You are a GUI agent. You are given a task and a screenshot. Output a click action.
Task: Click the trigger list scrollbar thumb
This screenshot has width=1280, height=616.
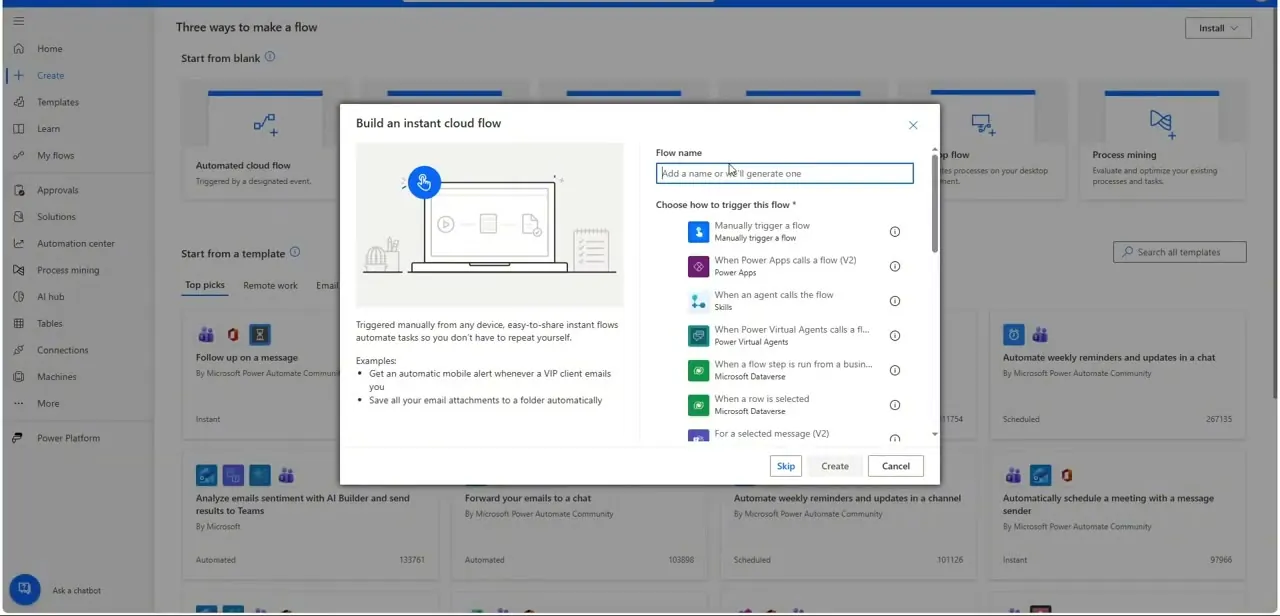click(935, 202)
